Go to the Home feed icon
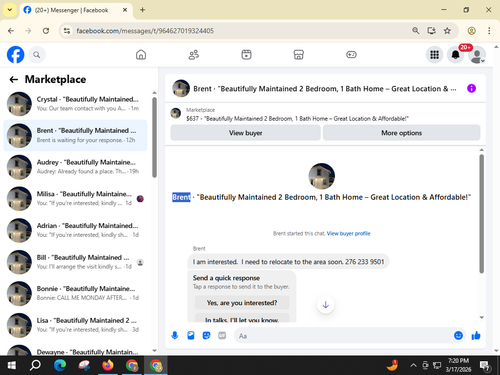500x375 pixels. pos(141,55)
